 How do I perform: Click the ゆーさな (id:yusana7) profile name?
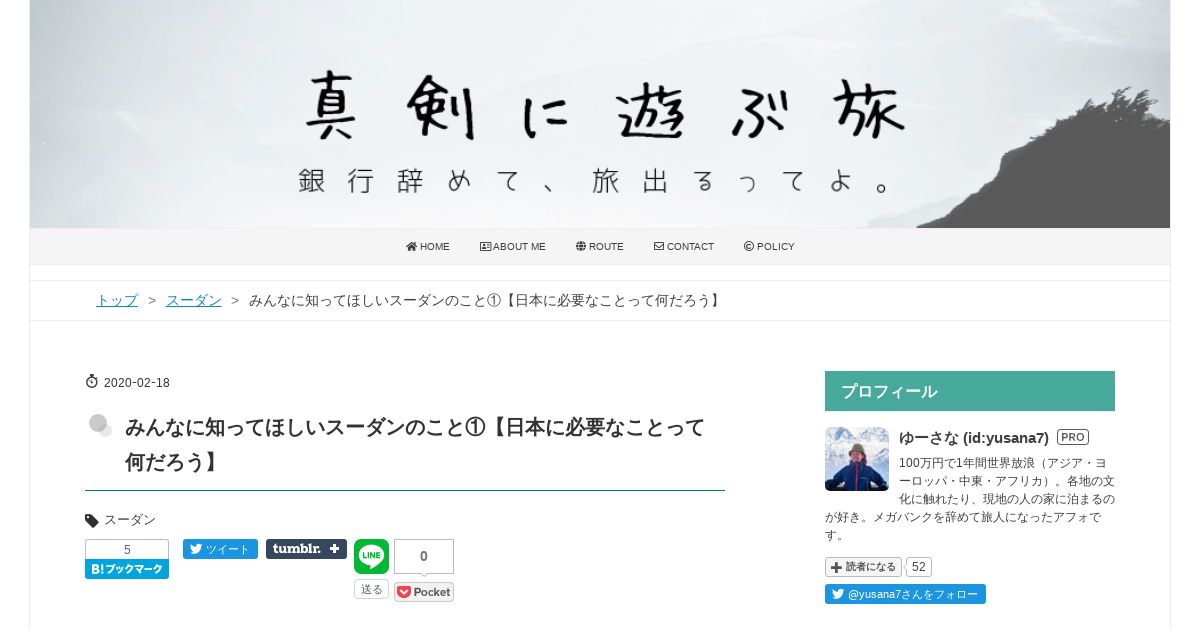point(974,438)
